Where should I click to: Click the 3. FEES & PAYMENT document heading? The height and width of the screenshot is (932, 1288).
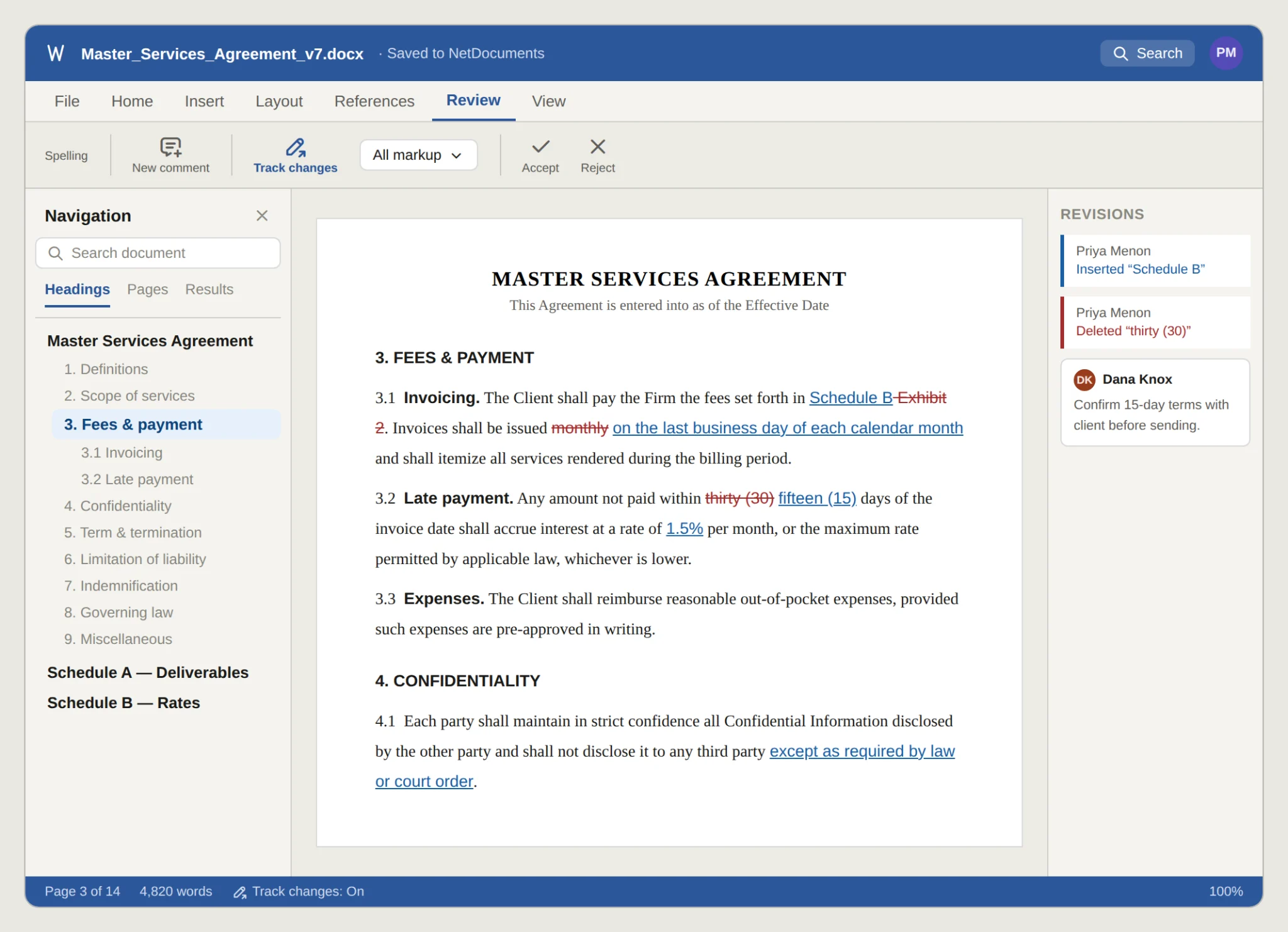(x=454, y=358)
